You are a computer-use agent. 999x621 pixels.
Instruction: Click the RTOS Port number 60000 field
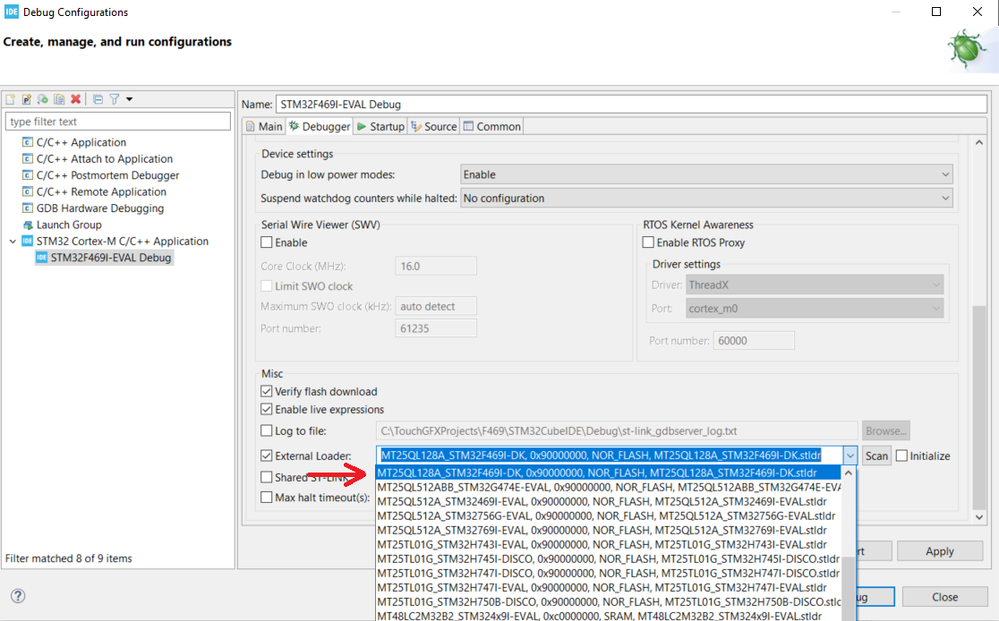coord(754,341)
